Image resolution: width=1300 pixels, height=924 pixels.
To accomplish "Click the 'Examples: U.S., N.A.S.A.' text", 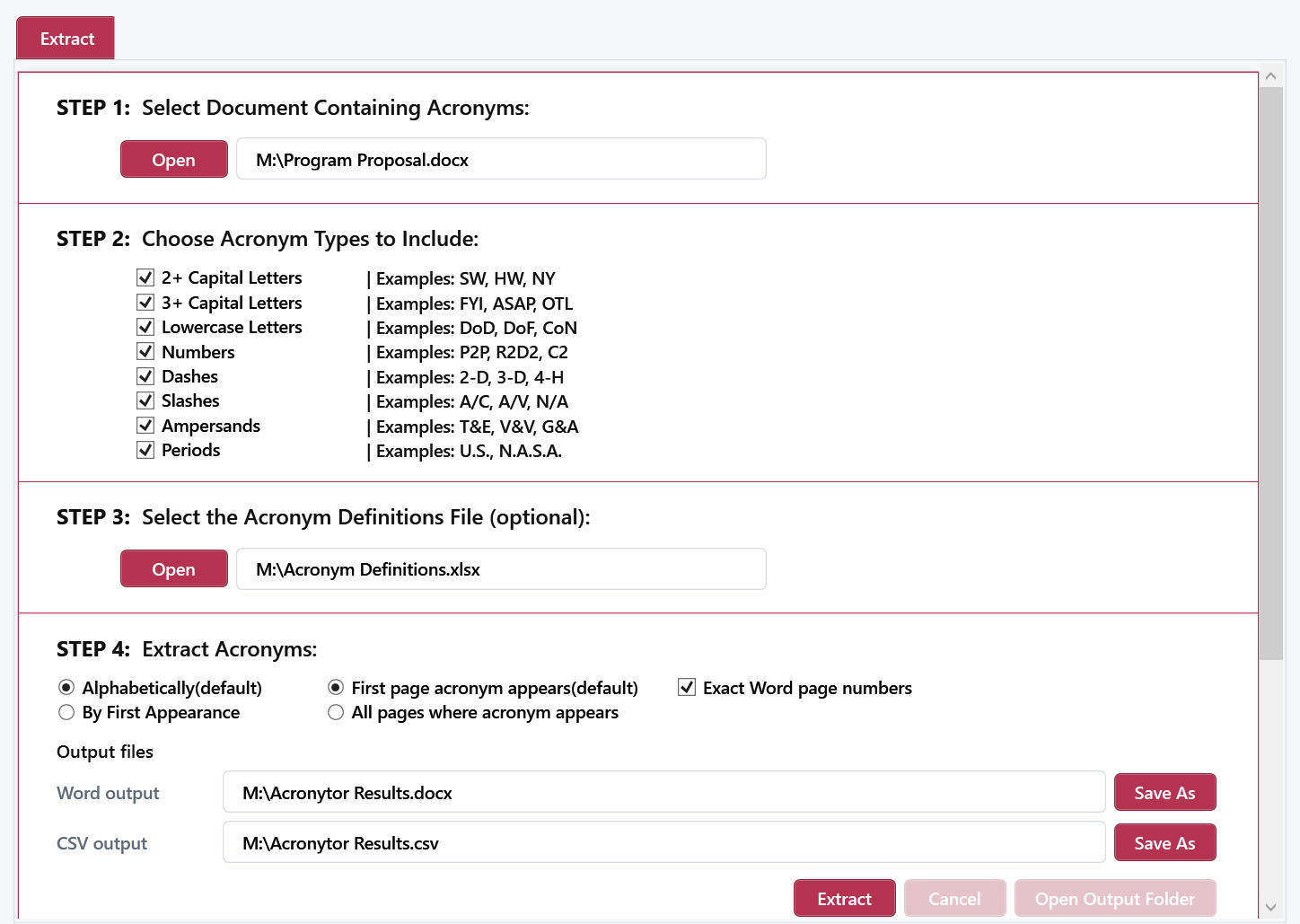I will 469,451.
